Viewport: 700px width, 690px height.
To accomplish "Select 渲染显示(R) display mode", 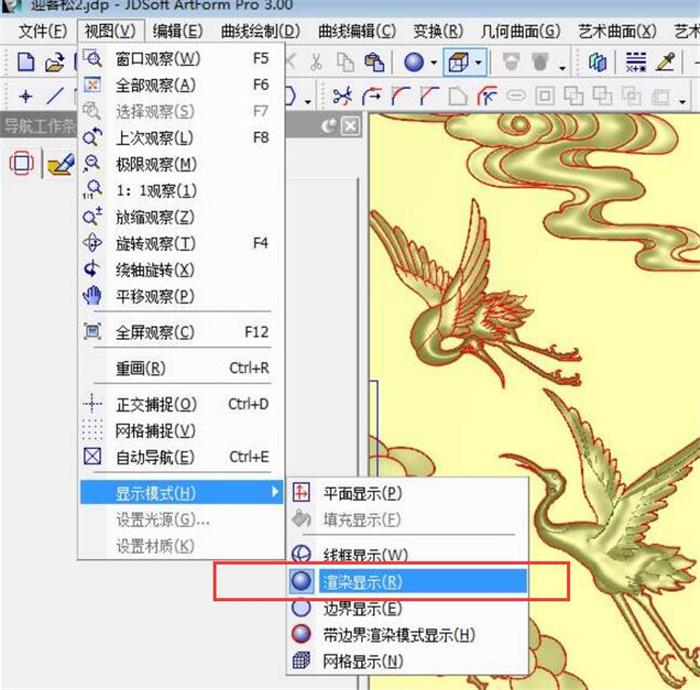I will [x=407, y=581].
